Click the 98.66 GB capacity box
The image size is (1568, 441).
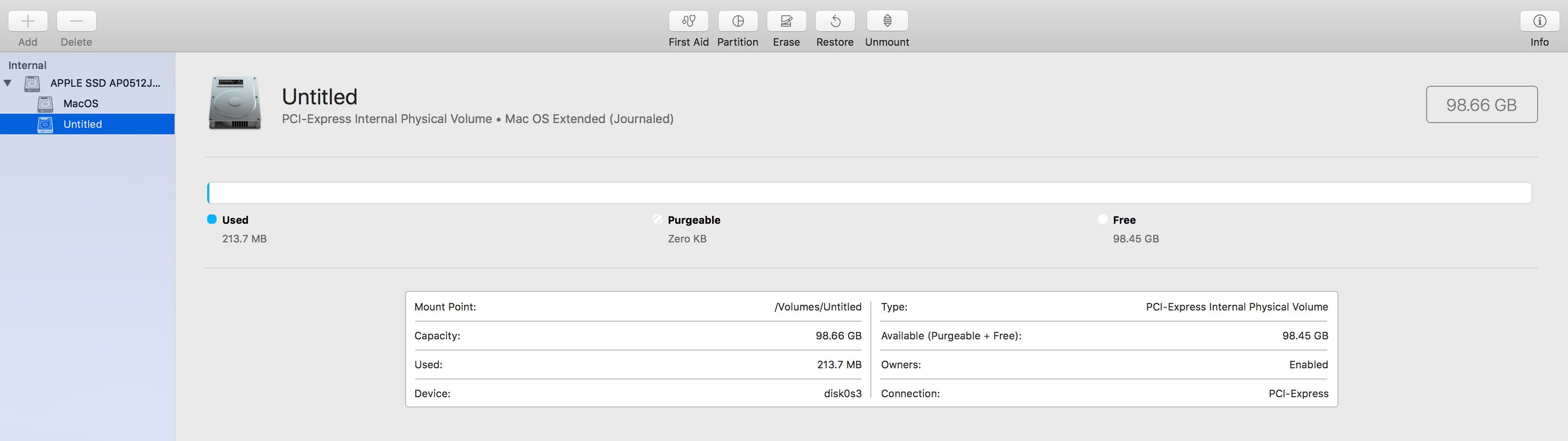[1482, 104]
